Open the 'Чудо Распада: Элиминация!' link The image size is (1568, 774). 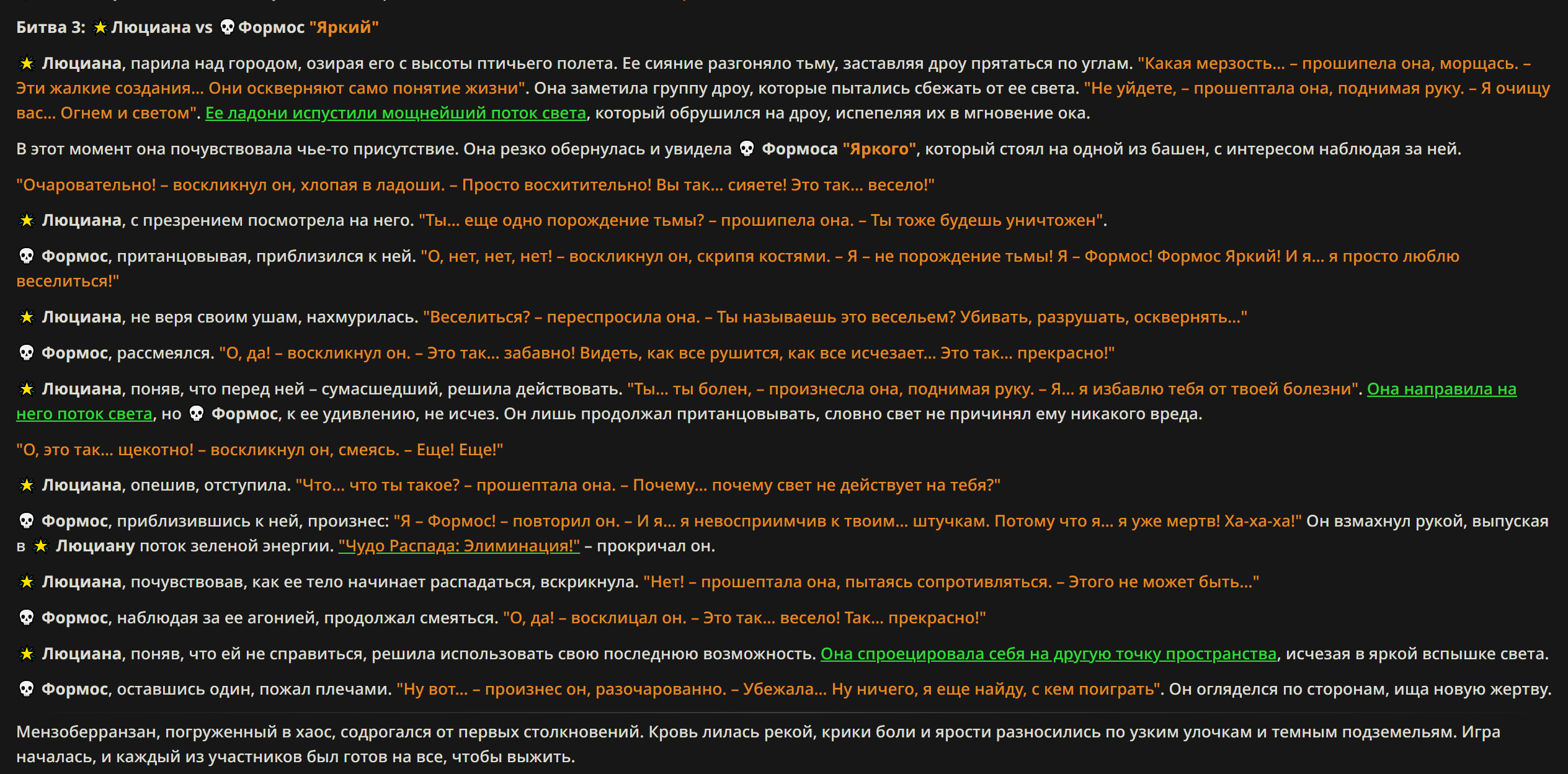(x=459, y=546)
